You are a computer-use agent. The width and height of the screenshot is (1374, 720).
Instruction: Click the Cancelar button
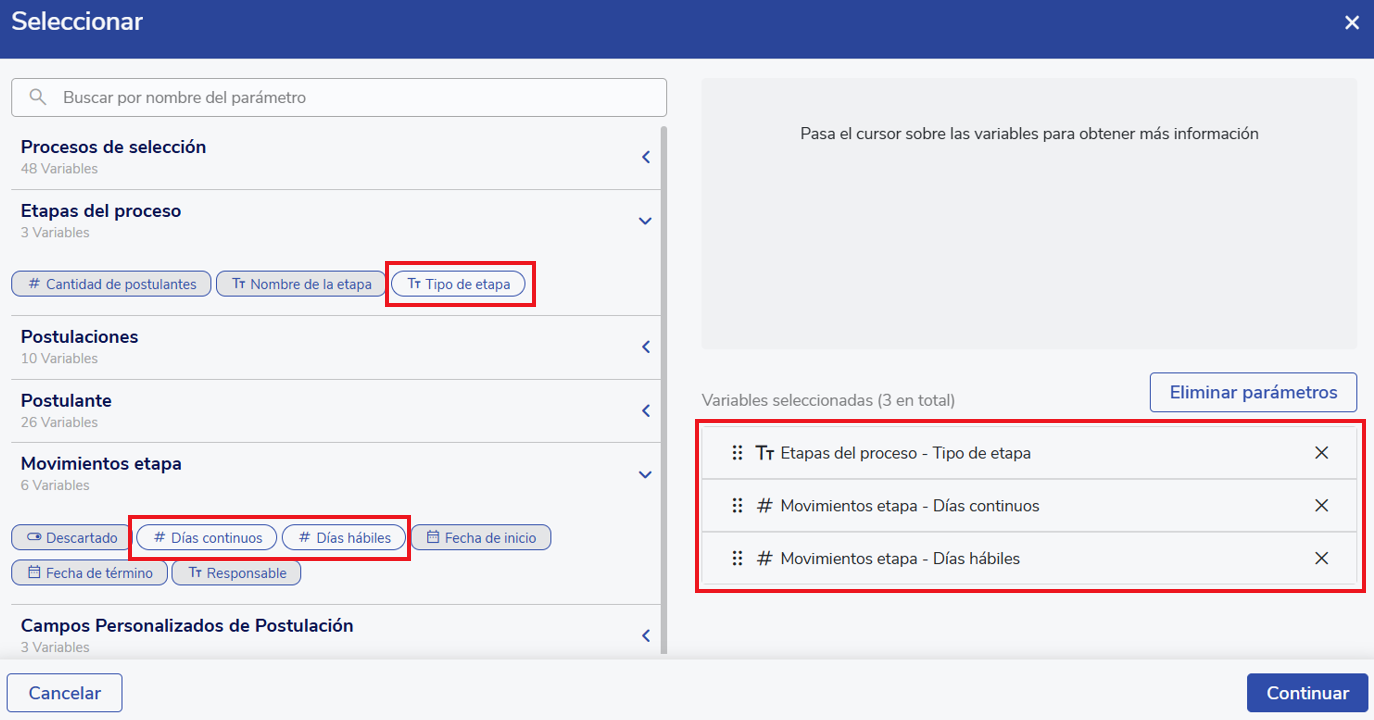coord(65,693)
